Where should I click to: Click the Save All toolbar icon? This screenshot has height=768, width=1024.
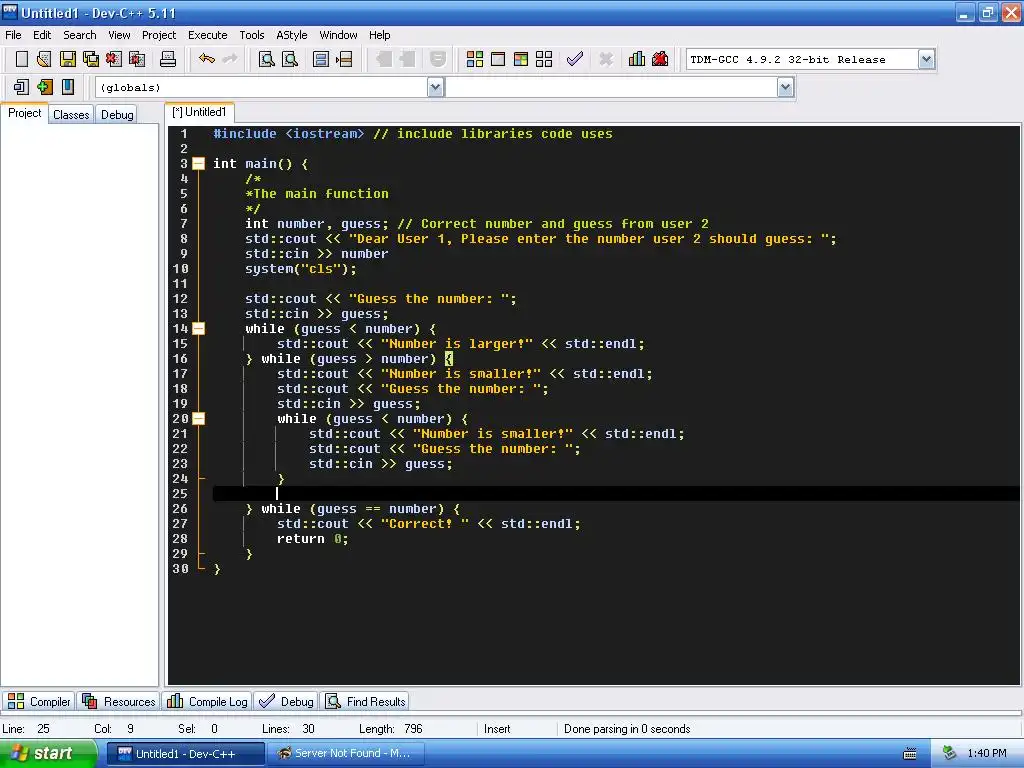[91, 59]
